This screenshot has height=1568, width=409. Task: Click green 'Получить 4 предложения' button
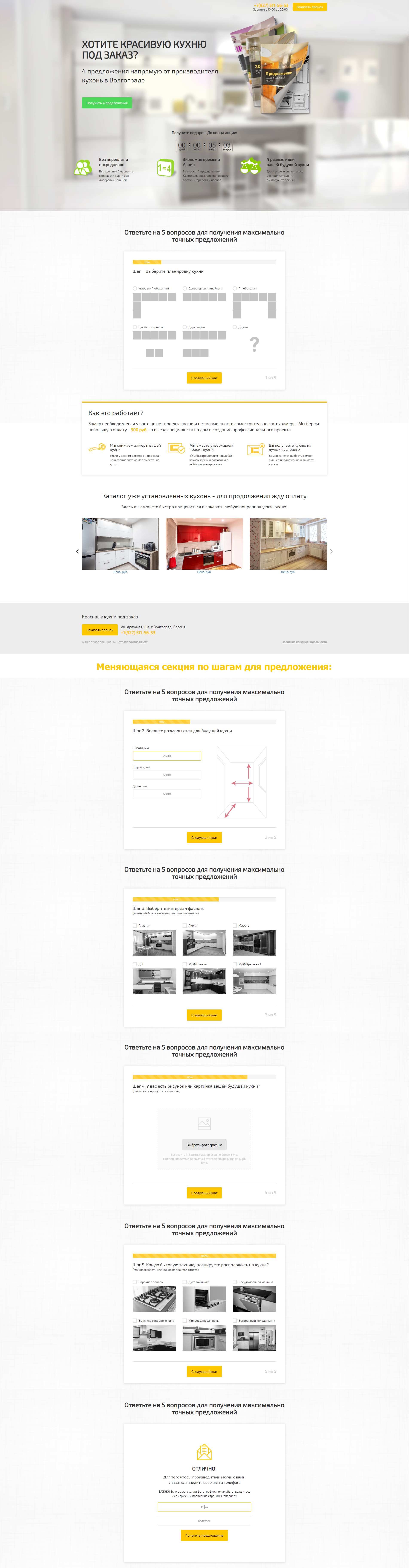tap(107, 103)
